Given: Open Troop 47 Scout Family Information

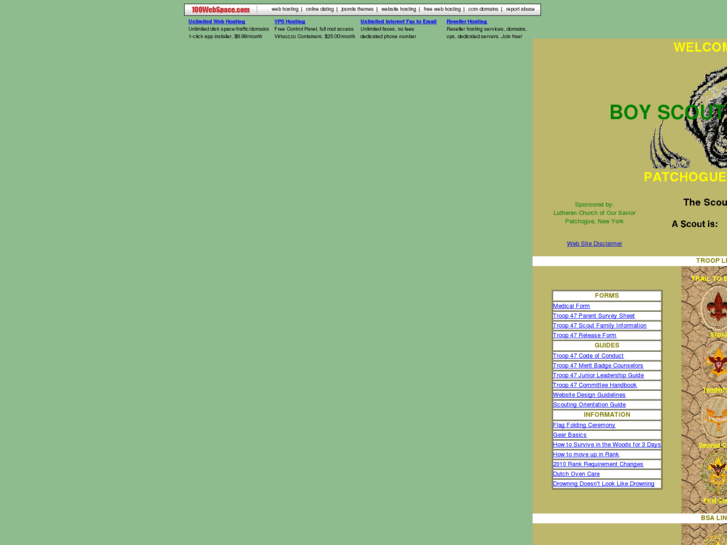Looking at the screenshot, I should [x=599, y=326].
